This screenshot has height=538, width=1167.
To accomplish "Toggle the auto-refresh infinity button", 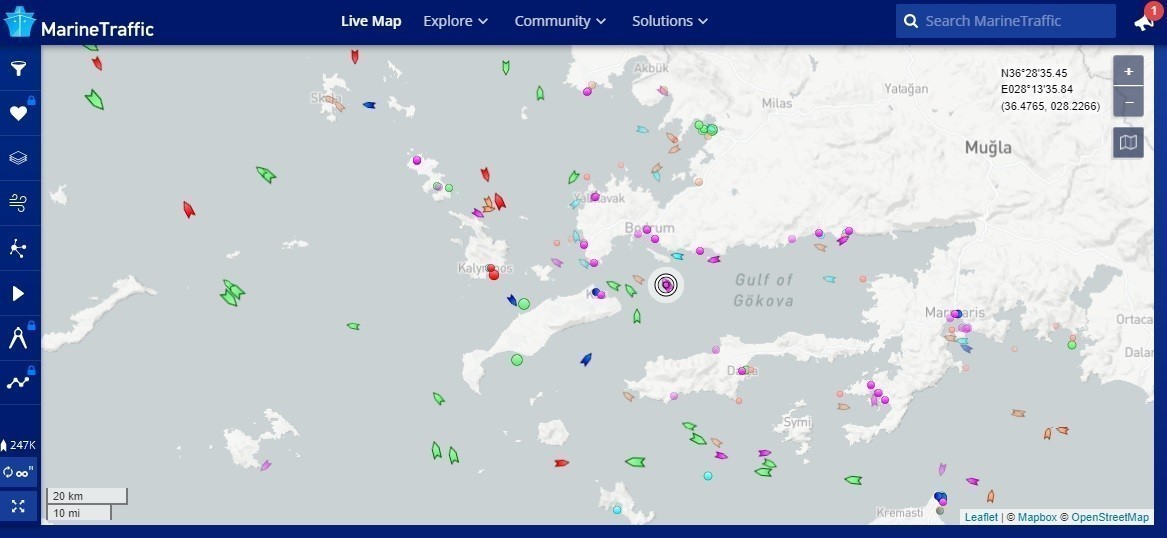I will tap(19, 472).
